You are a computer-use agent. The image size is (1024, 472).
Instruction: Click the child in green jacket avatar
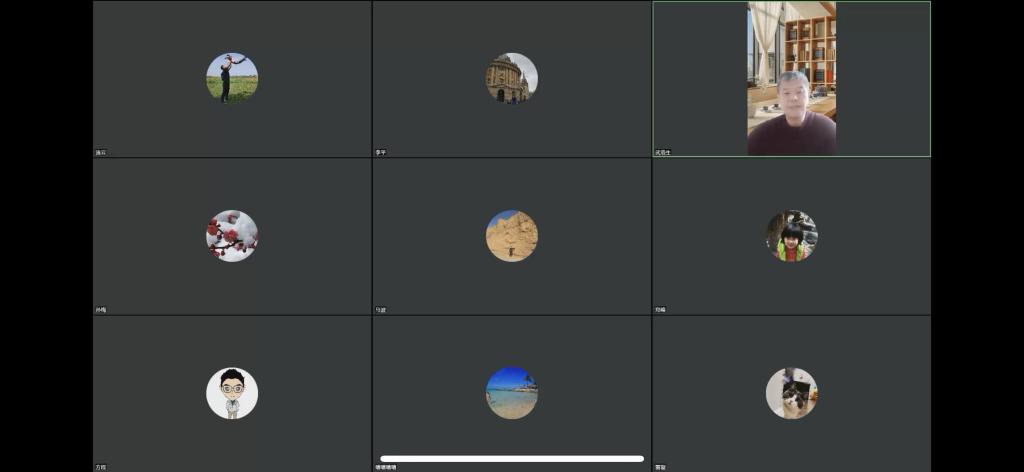(791, 236)
